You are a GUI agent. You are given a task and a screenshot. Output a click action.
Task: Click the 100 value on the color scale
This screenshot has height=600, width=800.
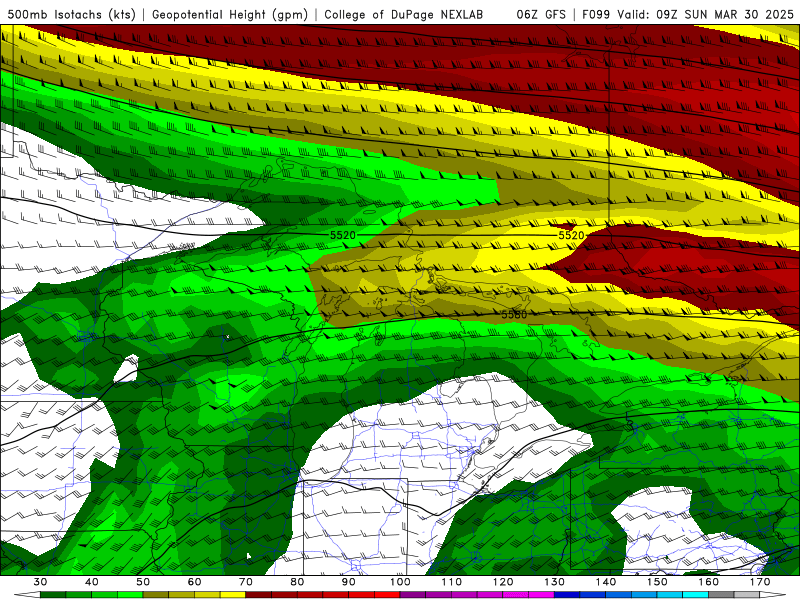[401, 582]
